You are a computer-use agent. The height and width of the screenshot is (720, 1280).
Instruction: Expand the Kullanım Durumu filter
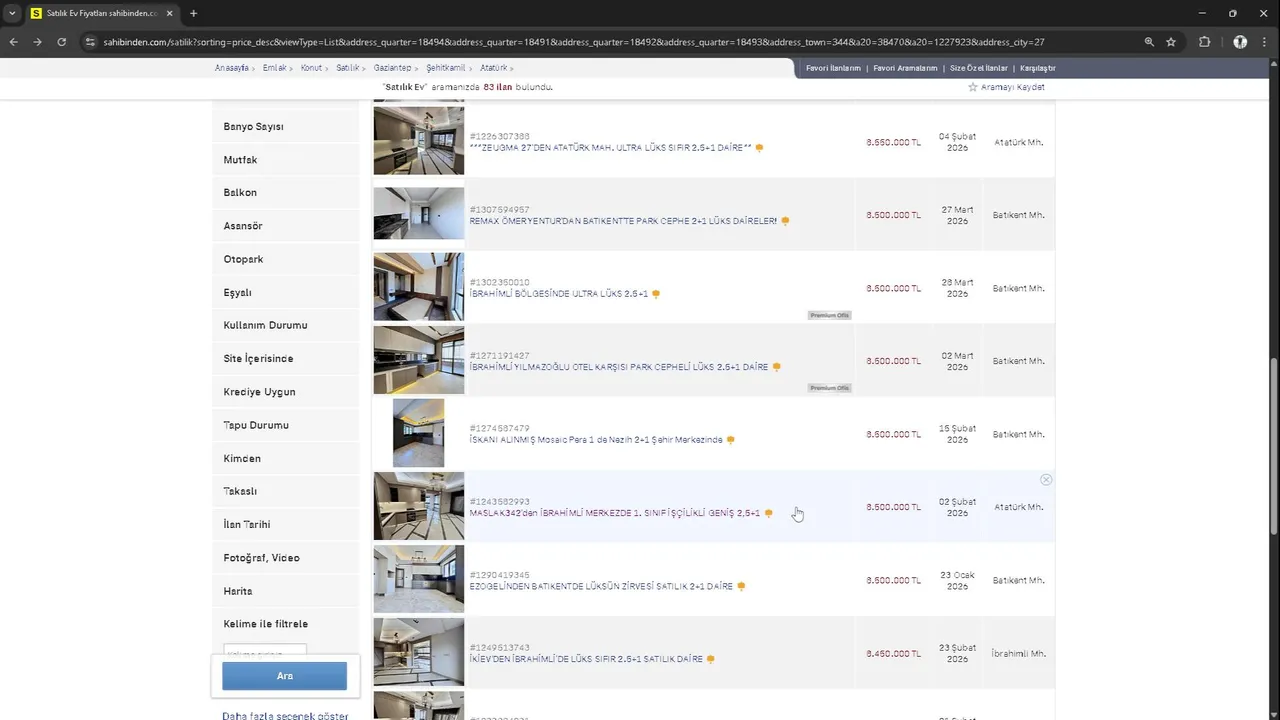point(284,326)
